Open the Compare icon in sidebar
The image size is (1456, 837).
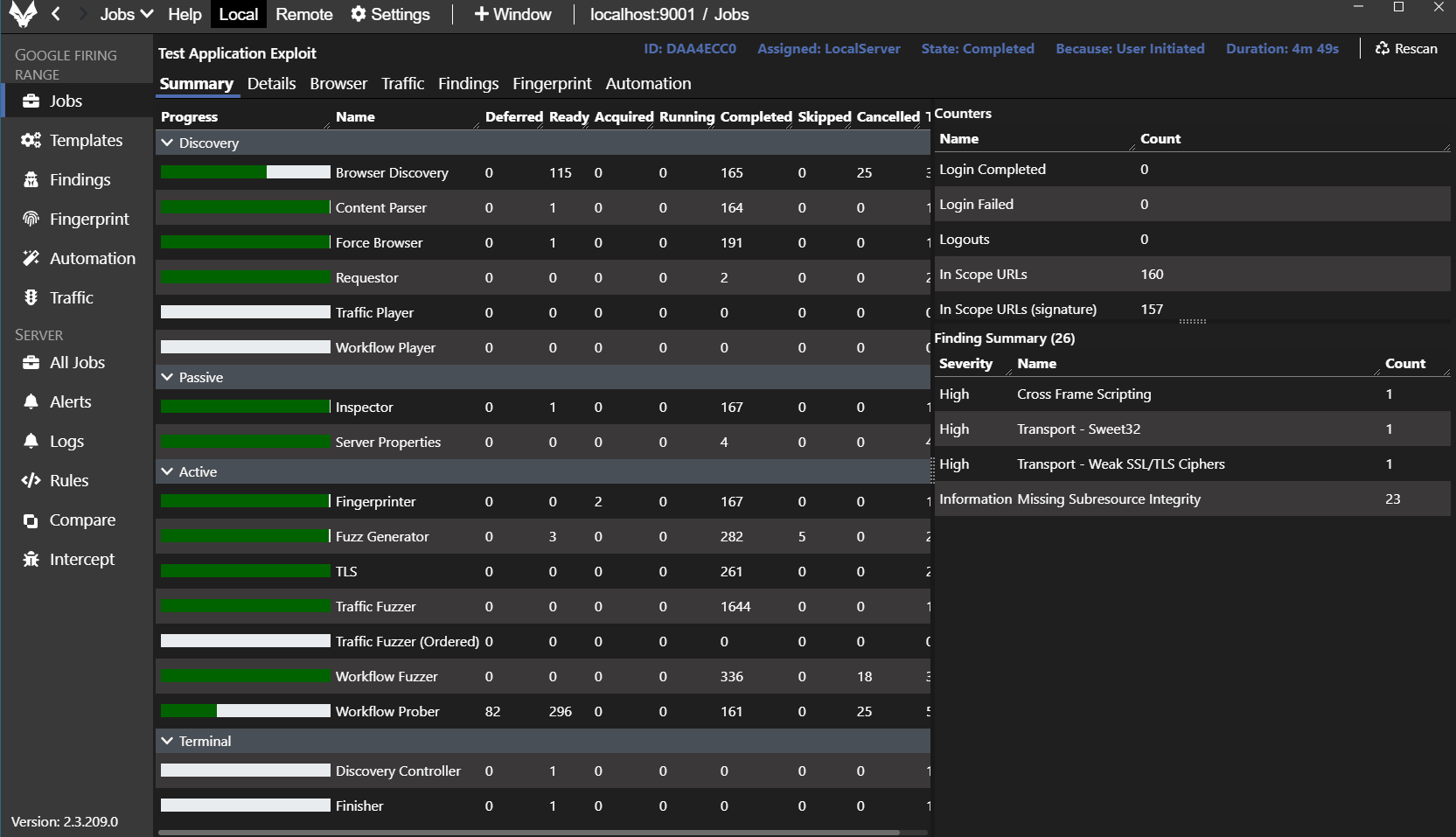31,520
